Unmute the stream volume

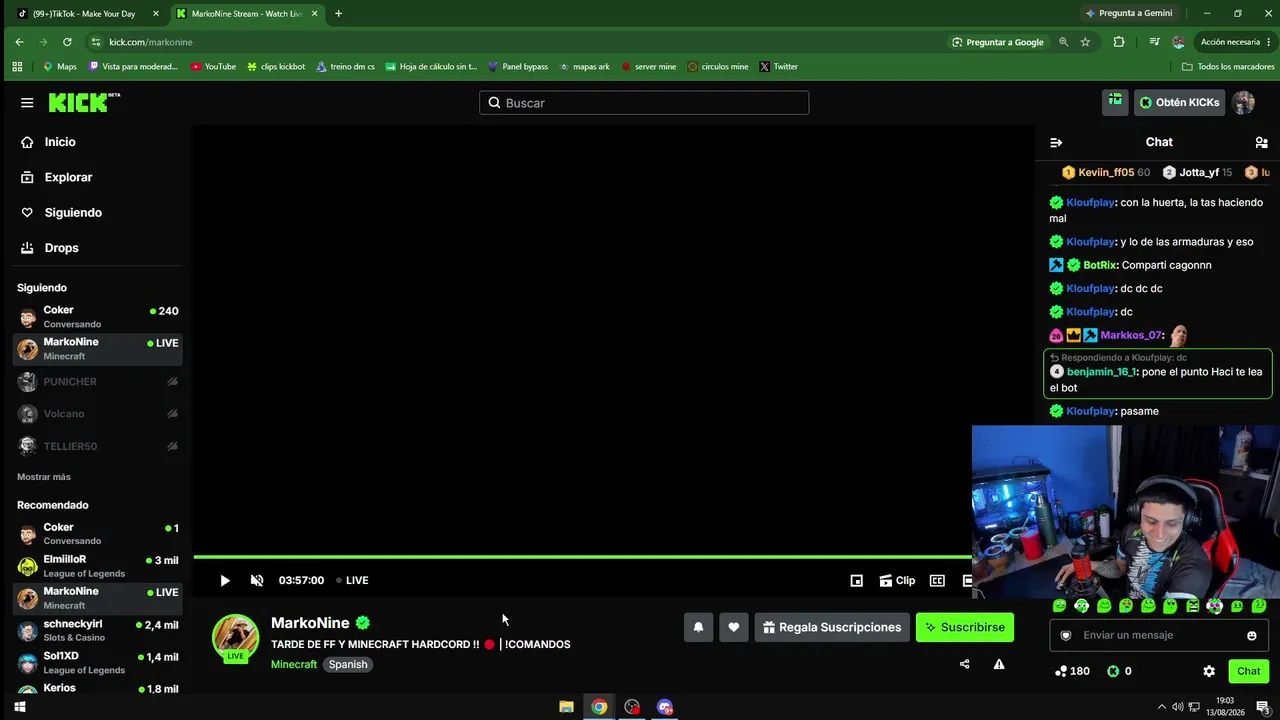click(x=257, y=580)
